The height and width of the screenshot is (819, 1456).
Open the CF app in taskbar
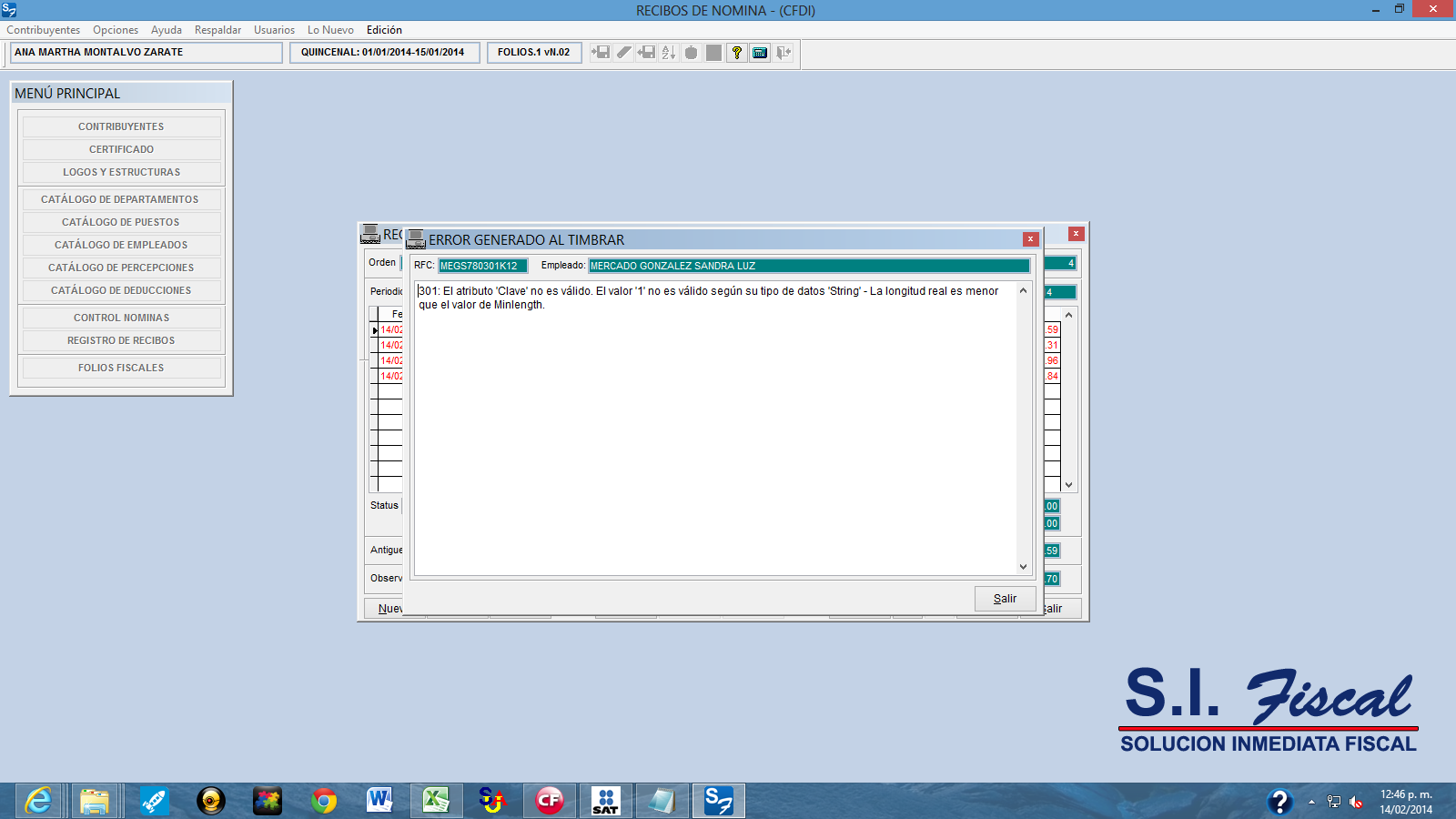click(549, 801)
